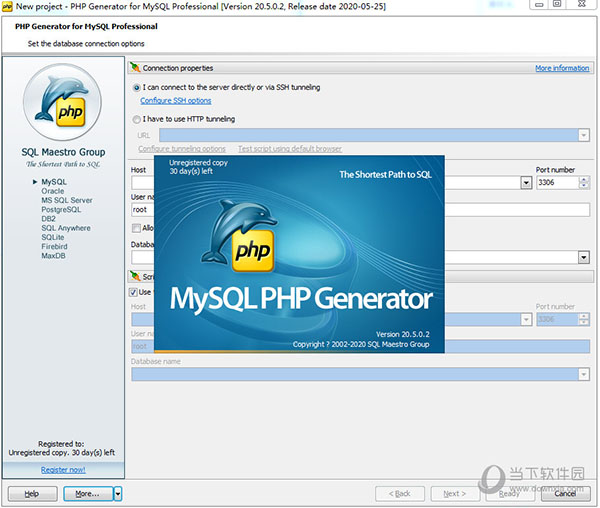Open the Database dropdown in connection properties
This screenshot has width=600, height=508.
pos(584,257)
